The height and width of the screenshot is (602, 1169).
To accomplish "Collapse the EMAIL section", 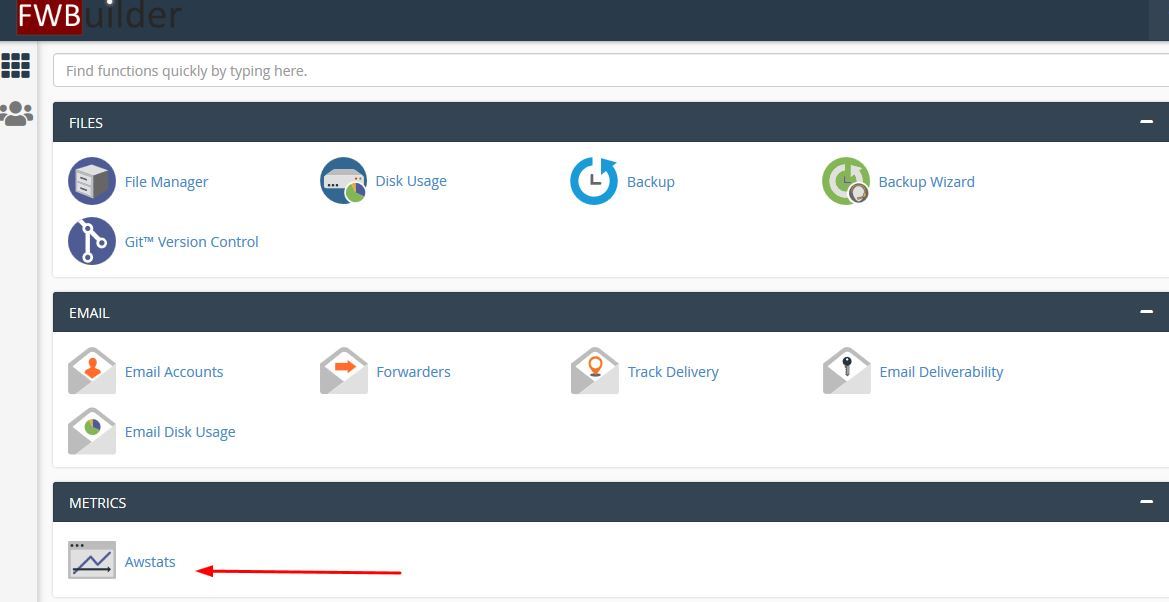I will pyautogui.click(x=1146, y=312).
